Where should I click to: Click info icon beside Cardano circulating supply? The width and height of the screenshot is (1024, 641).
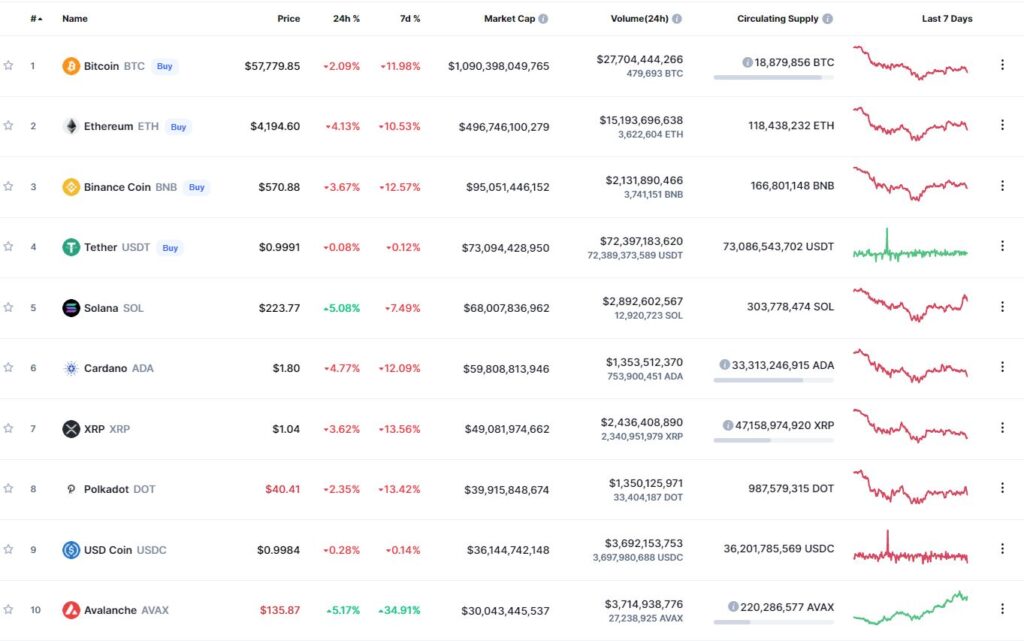pos(724,365)
